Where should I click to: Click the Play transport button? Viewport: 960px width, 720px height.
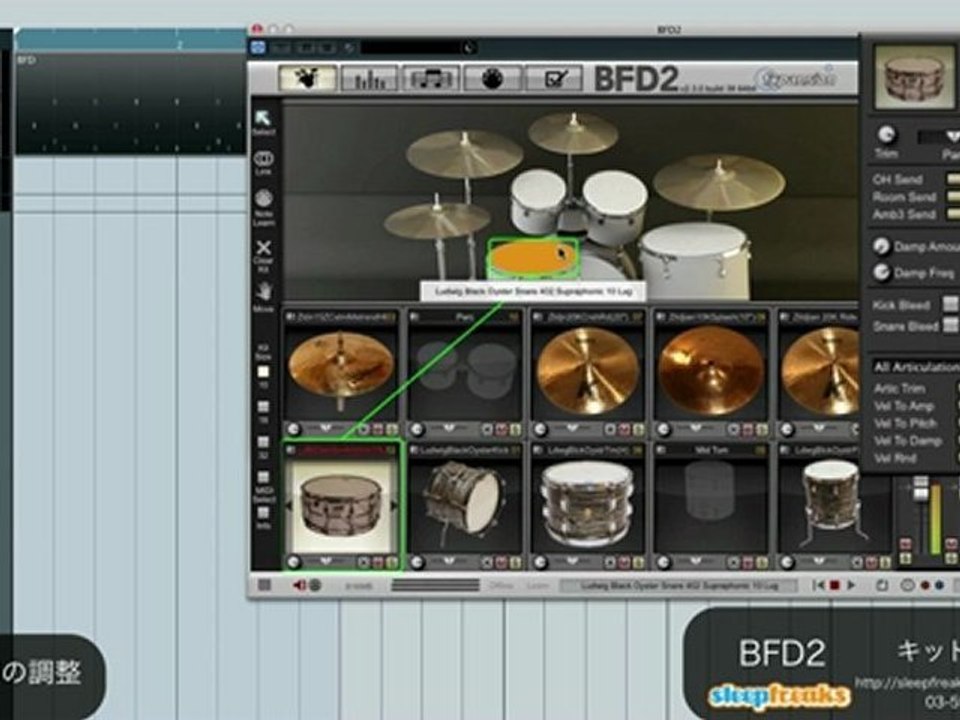pos(851,585)
